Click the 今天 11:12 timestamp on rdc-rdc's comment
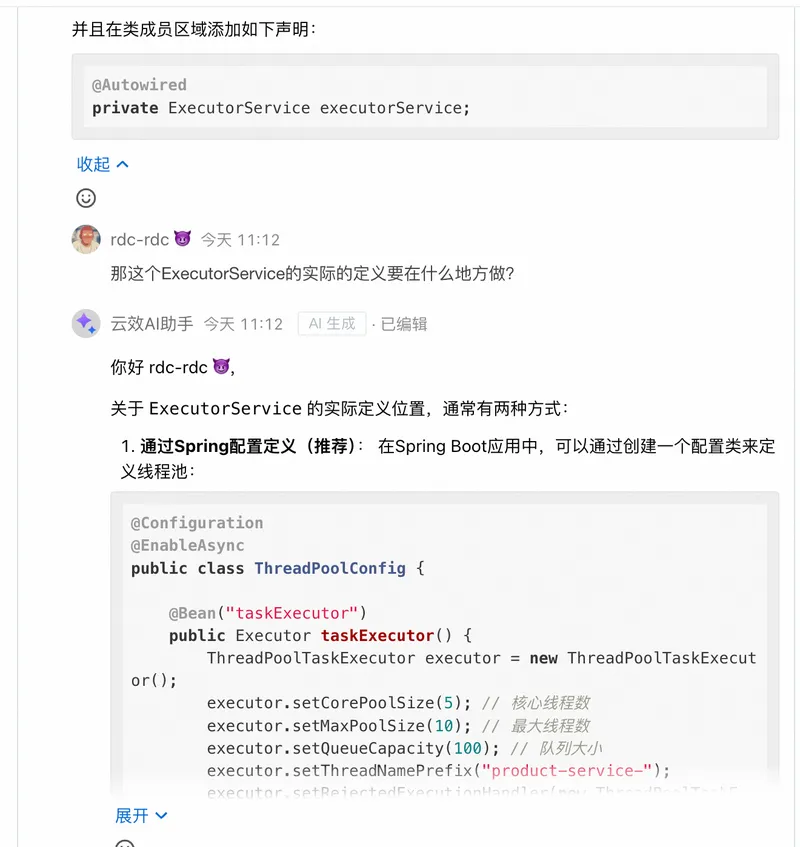The width and height of the screenshot is (800, 847). tap(240, 240)
